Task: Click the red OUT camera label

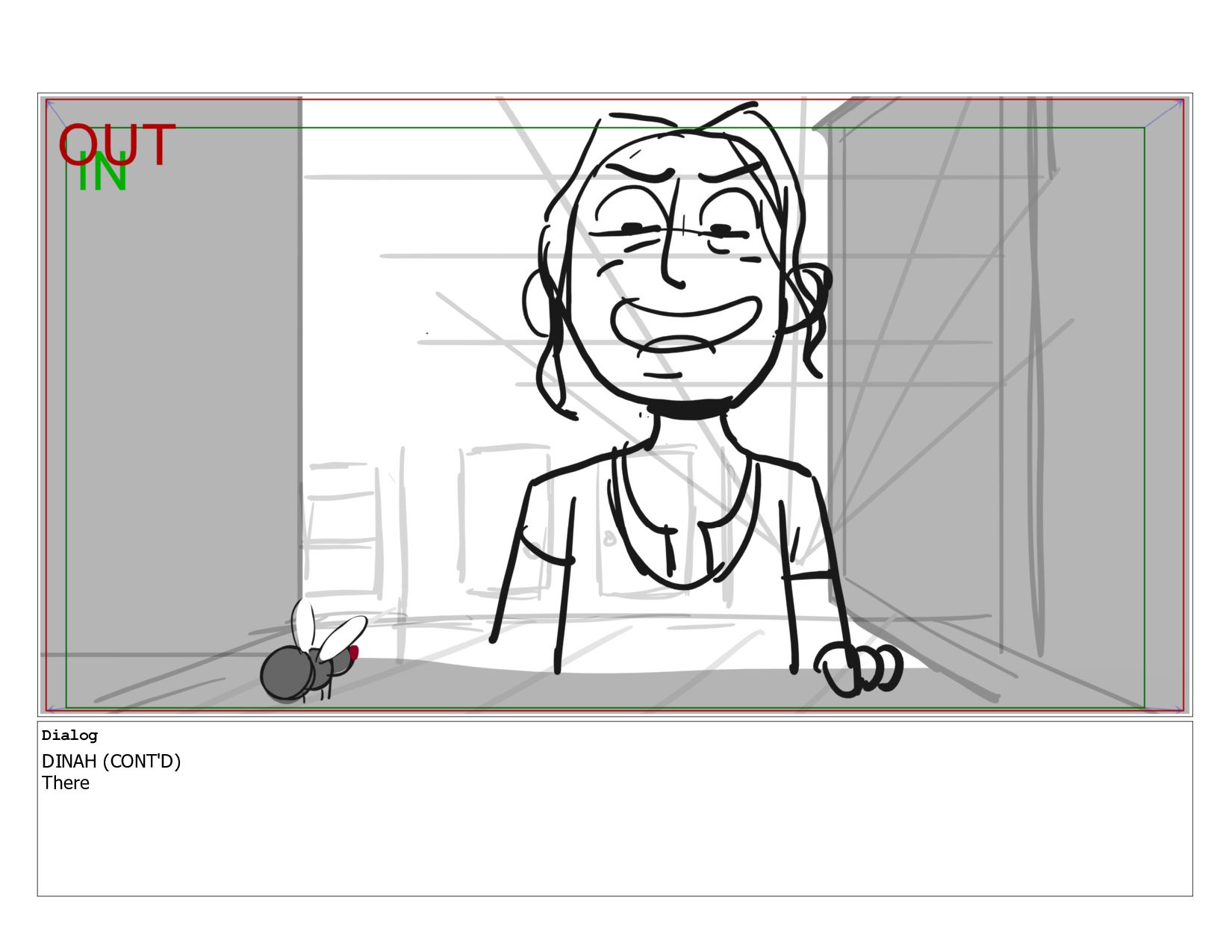Action: pos(117,145)
